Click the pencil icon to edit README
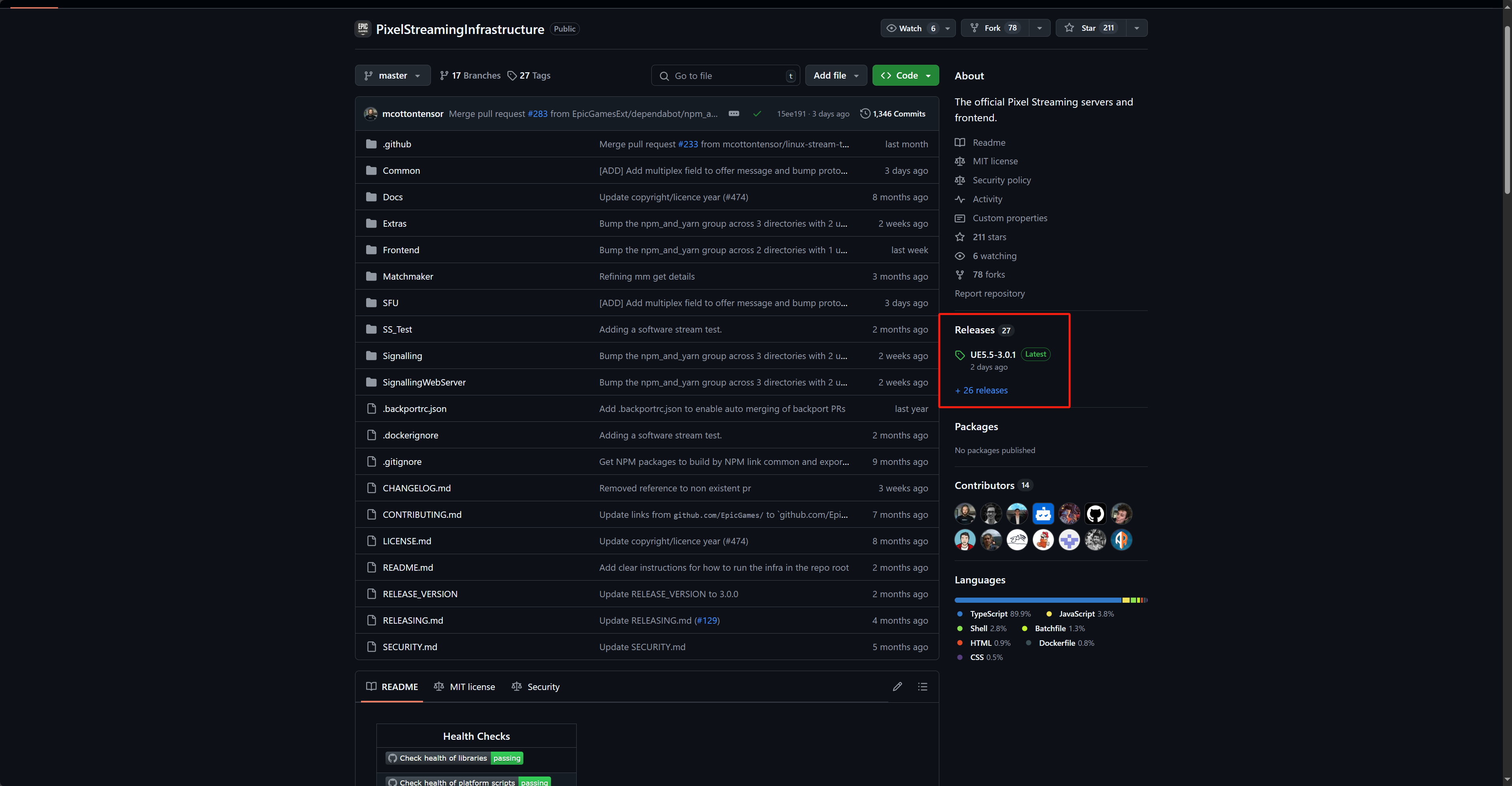The width and height of the screenshot is (1512, 786). pos(897,686)
